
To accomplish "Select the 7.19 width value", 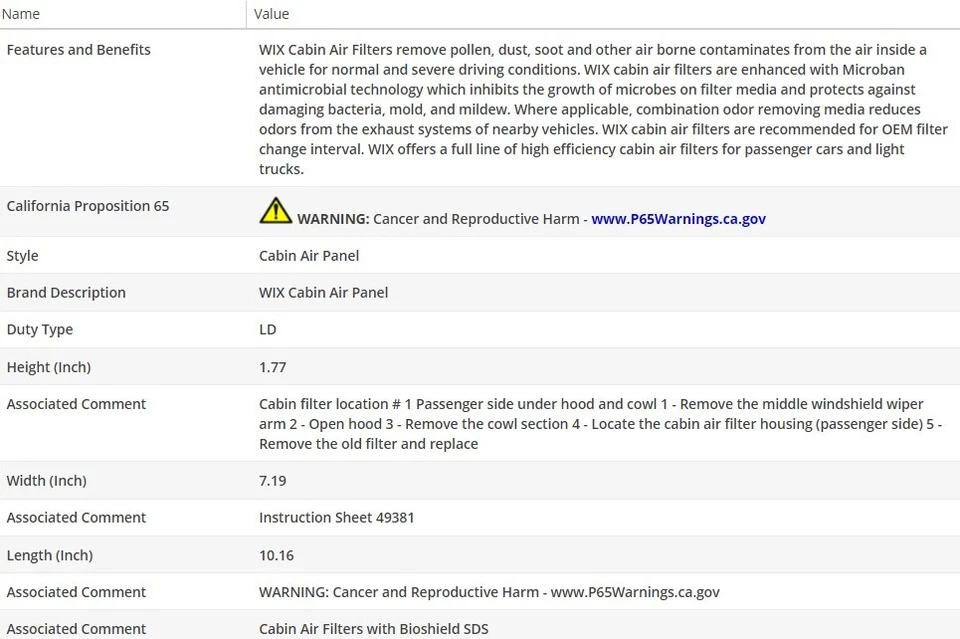I will click(272, 481).
